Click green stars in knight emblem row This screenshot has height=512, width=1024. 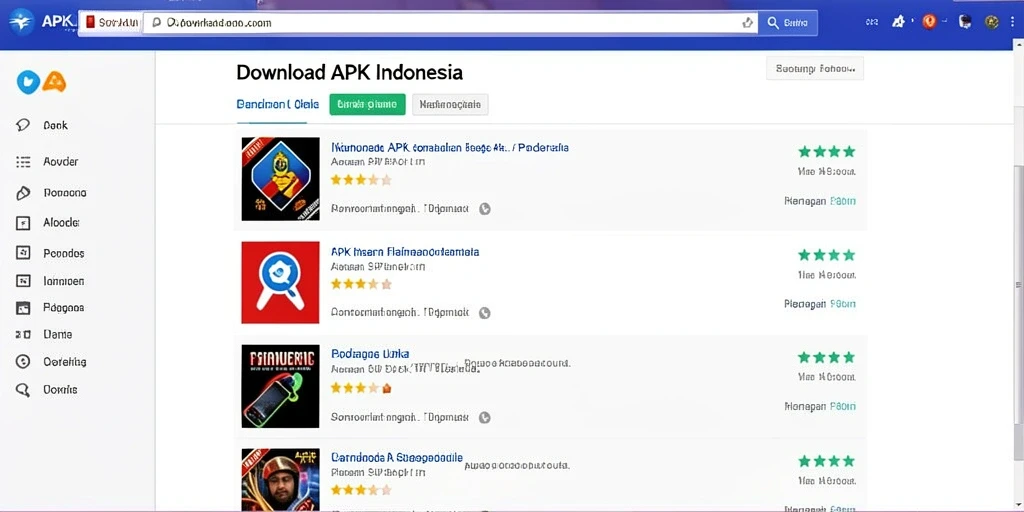coord(826,152)
